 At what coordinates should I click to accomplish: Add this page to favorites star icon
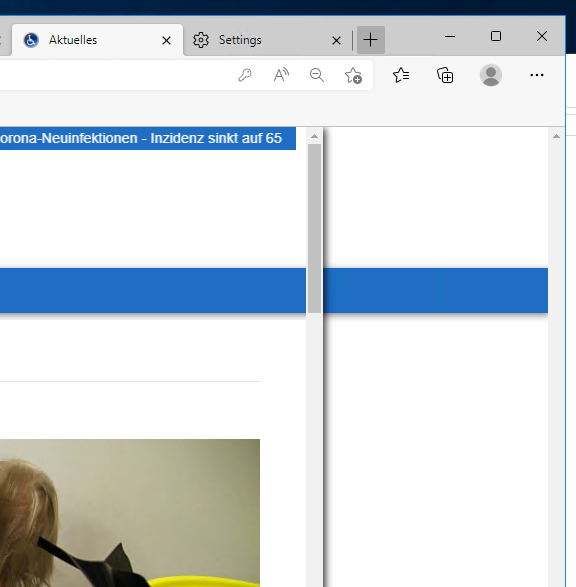coord(353,76)
